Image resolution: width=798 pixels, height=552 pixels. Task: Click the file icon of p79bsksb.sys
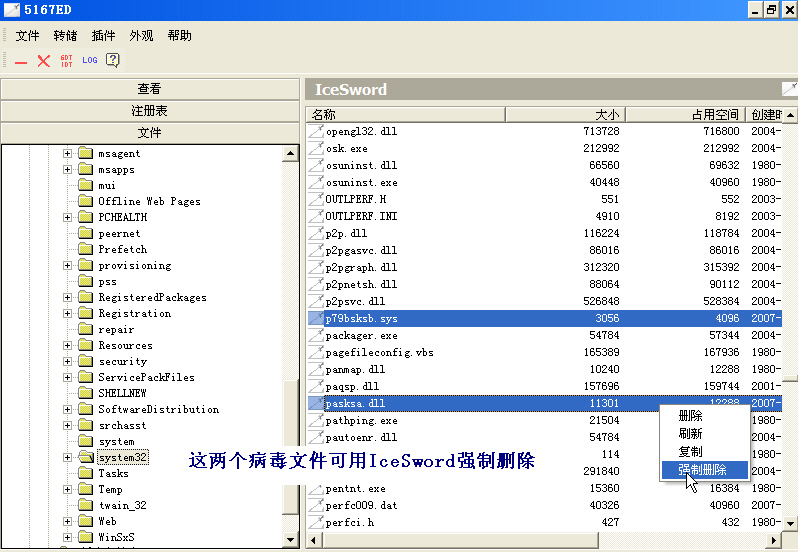point(316,318)
